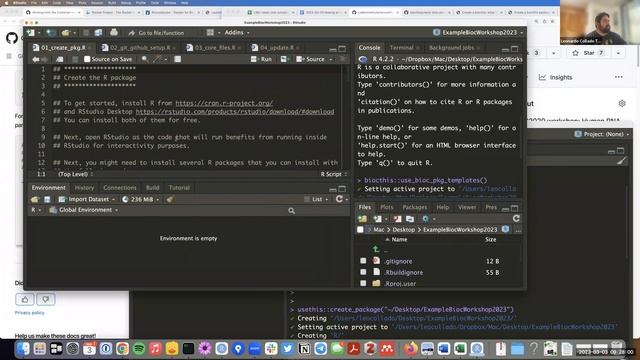This screenshot has width=640, height=360.
Task: Select the Console tab
Action: pyautogui.click(x=369, y=48)
